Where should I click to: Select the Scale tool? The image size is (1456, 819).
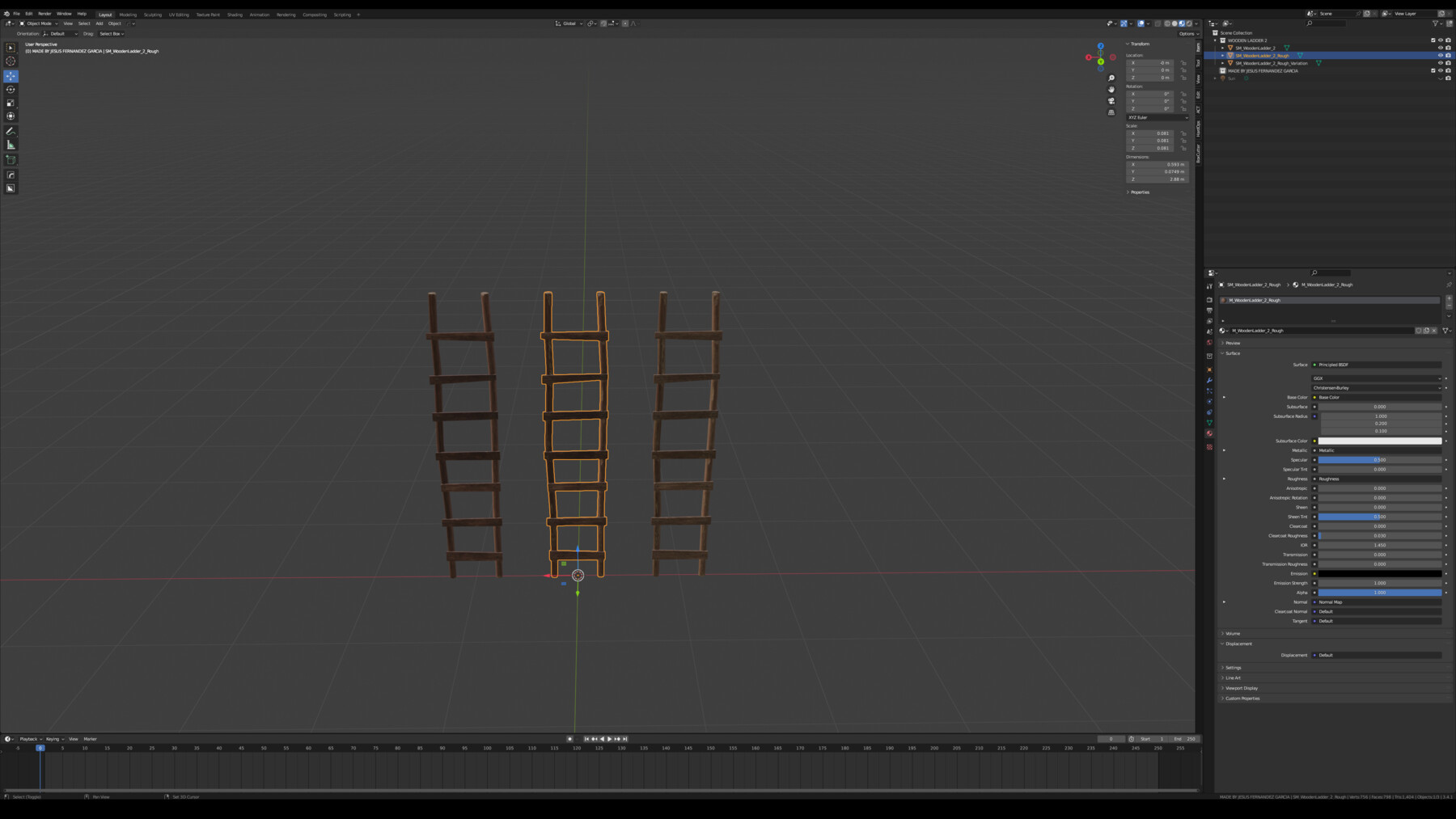click(11, 103)
